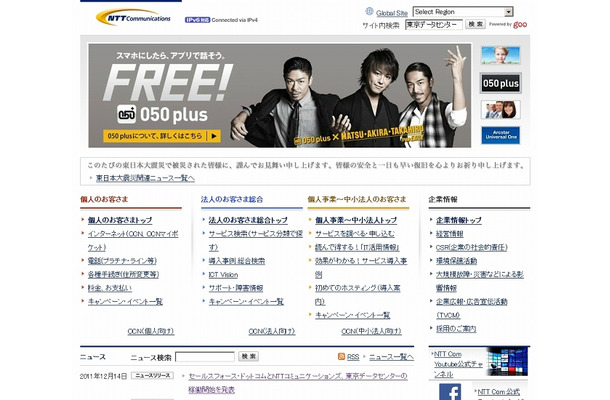610x400 pixels.
Task: Open 企業広報・広告宣伝活動(TVCM) link
Action: 472,309
